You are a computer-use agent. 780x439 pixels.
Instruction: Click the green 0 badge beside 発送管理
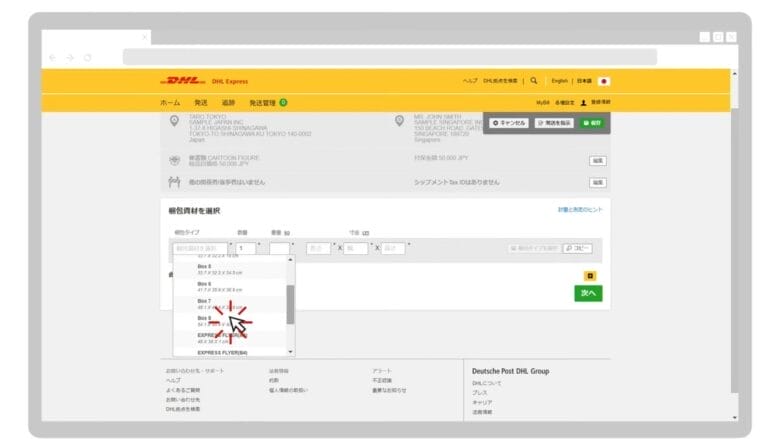point(283,102)
